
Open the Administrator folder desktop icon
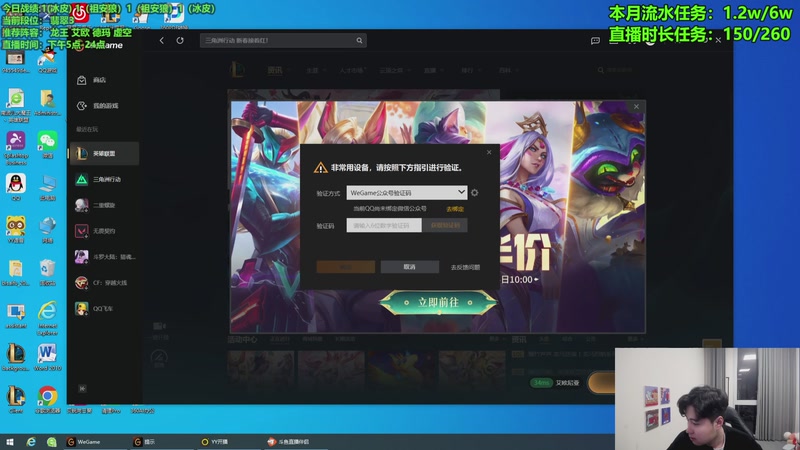[47, 103]
